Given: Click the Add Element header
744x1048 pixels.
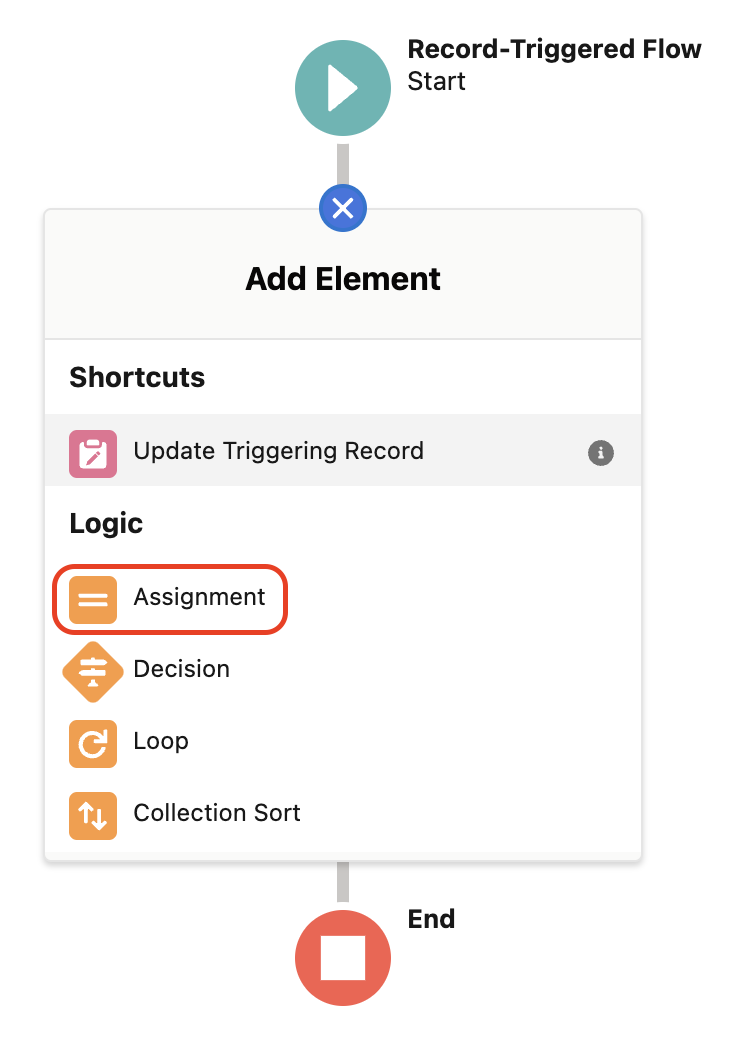Looking at the screenshot, I should click(343, 279).
